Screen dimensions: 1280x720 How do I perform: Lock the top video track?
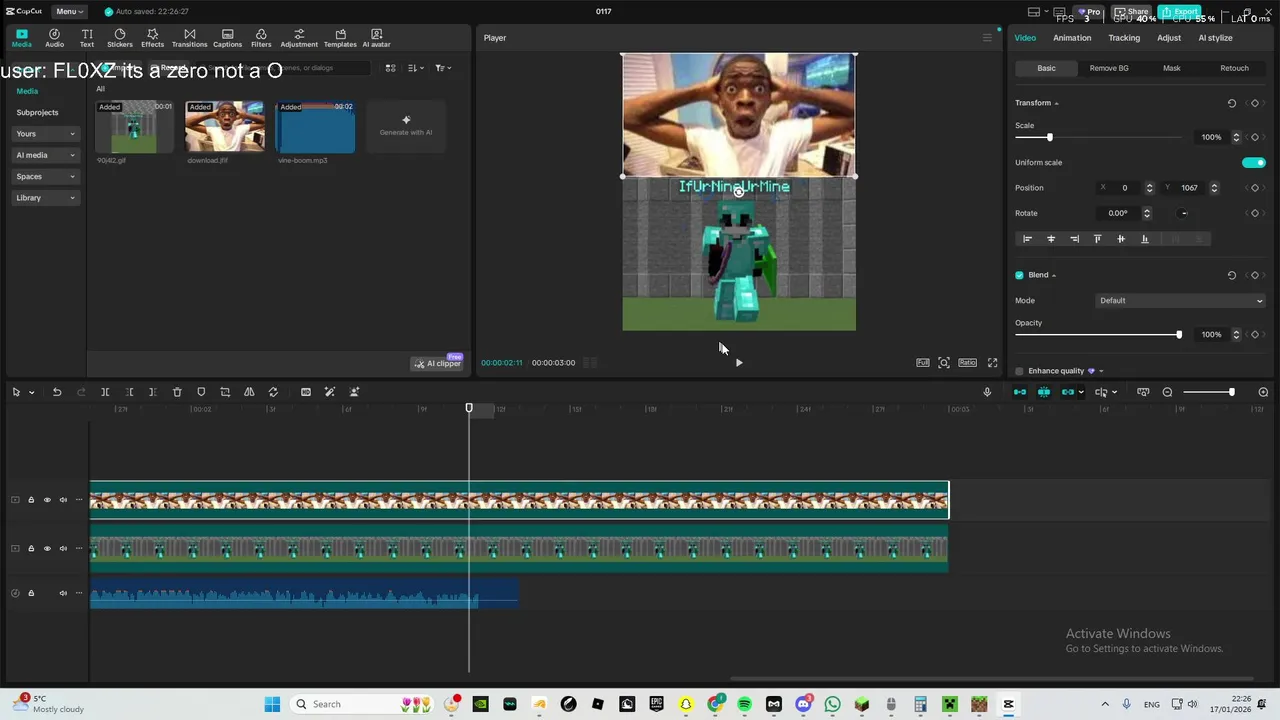pyautogui.click(x=31, y=500)
